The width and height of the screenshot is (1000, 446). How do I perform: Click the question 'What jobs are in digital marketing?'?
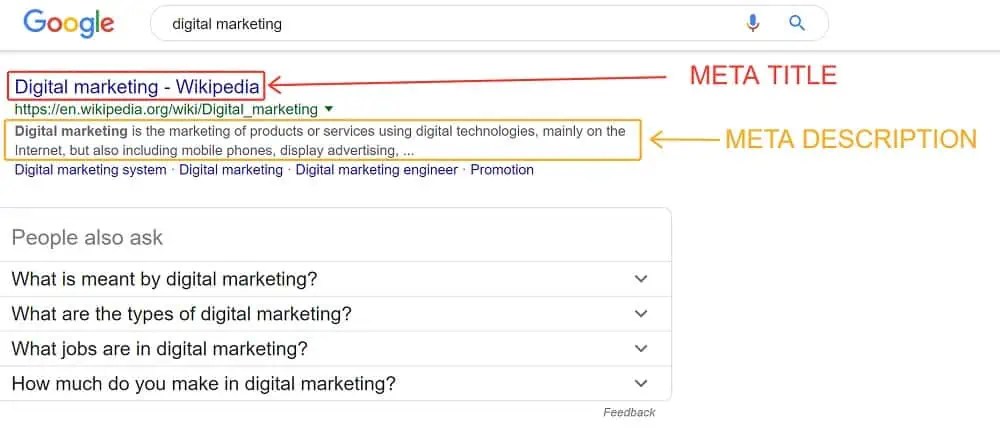click(159, 349)
